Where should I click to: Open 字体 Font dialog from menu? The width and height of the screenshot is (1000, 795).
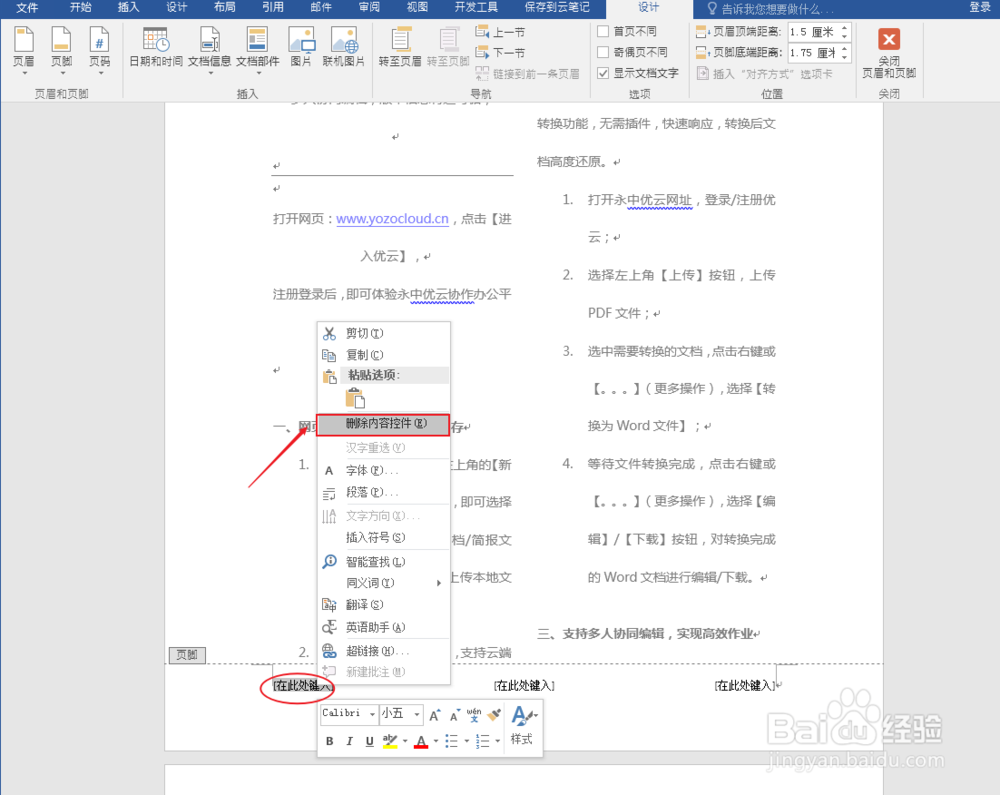click(383, 470)
